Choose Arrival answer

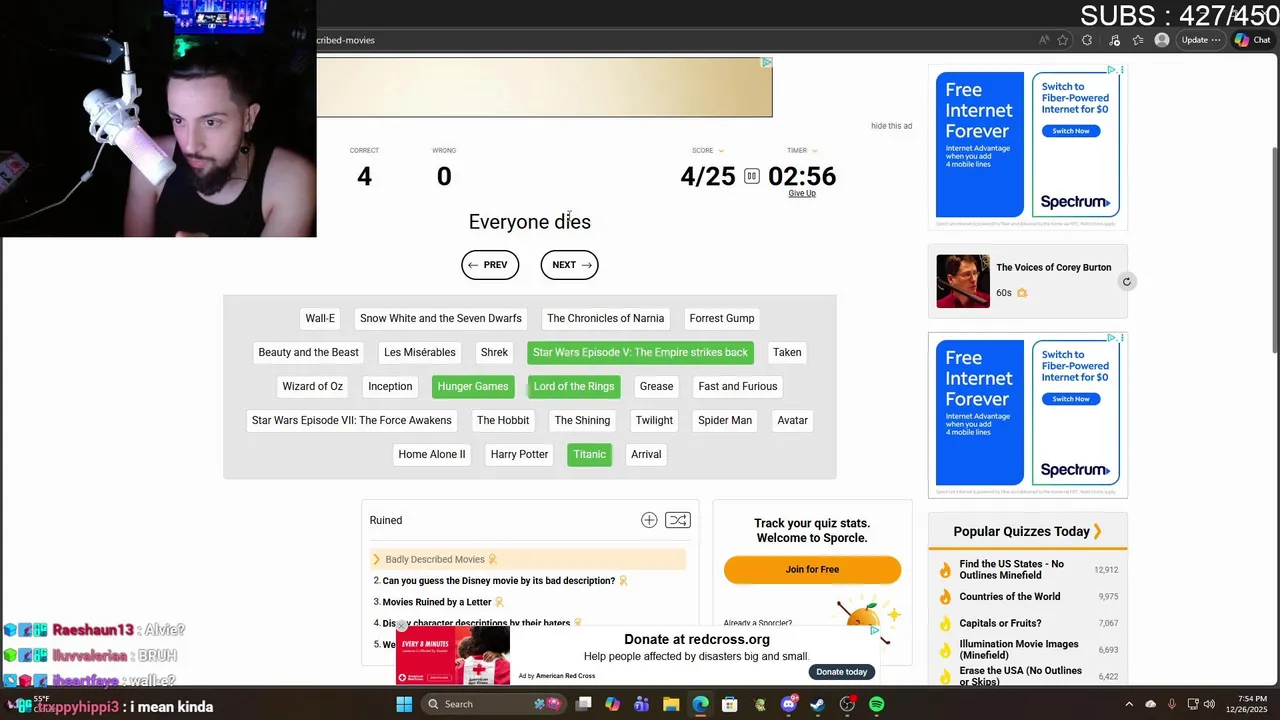(646, 454)
